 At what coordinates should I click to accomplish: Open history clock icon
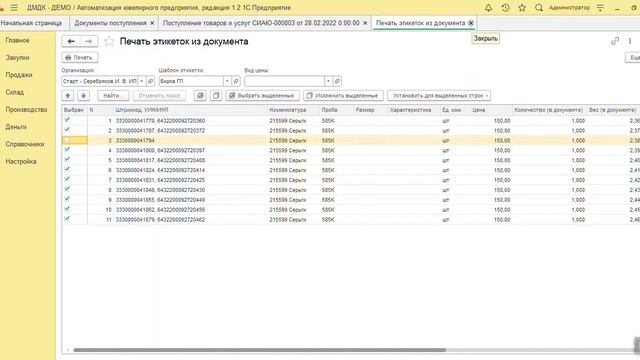point(505,8)
